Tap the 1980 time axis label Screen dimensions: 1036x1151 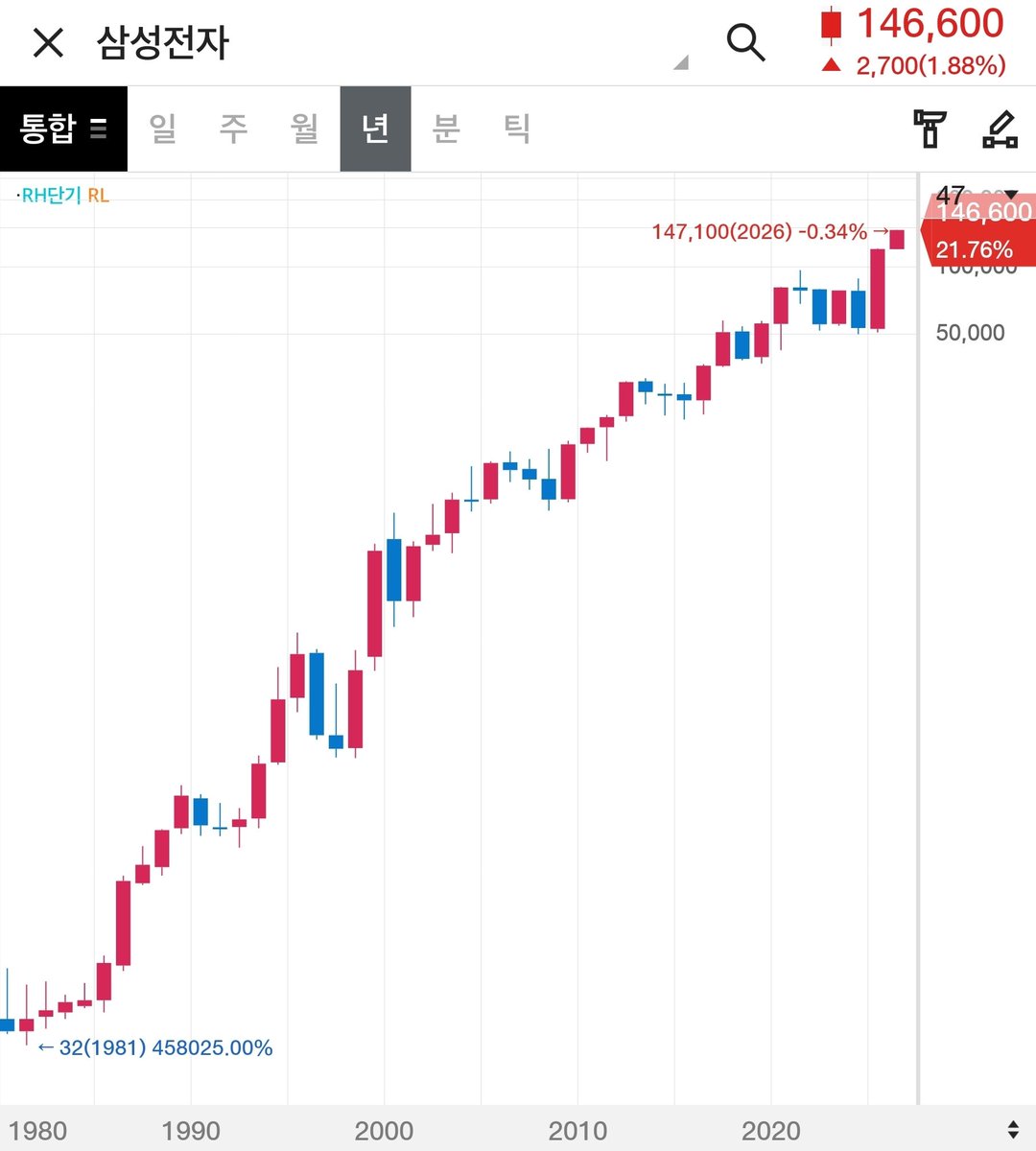37,1131
